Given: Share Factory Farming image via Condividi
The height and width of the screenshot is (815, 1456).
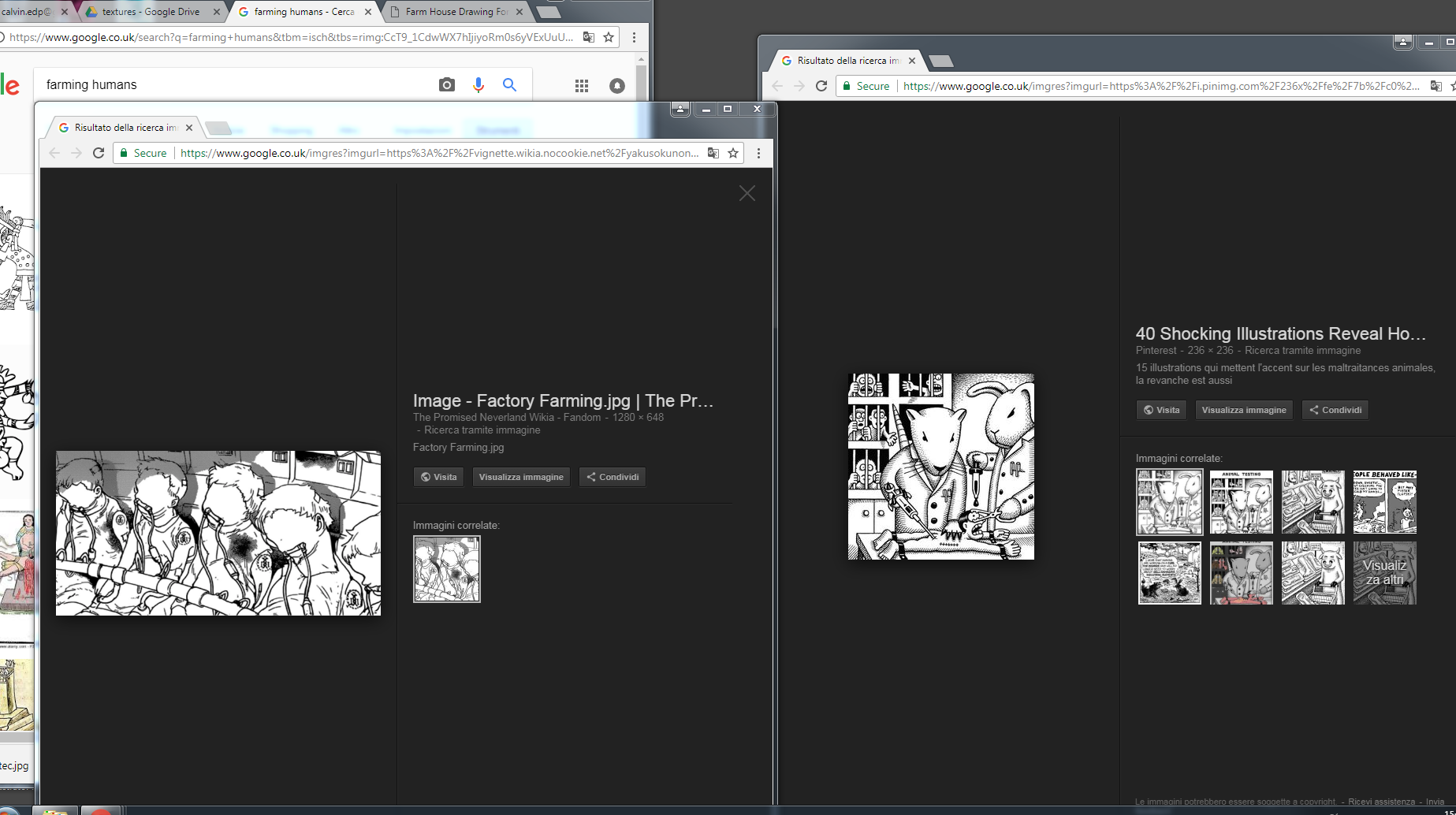Looking at the screenshot, I should pos(613,477).
